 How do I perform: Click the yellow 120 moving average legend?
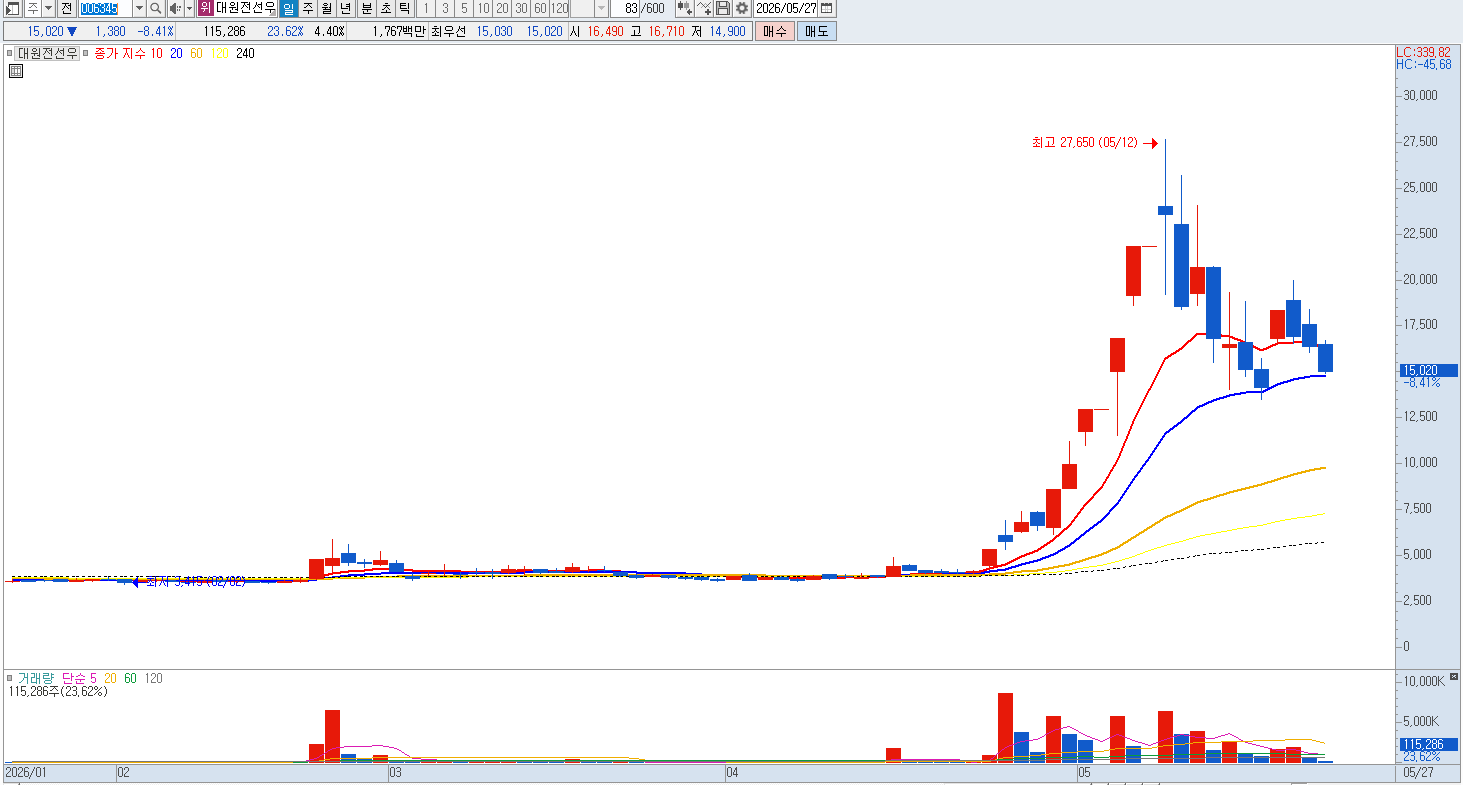tap(218, 54)
